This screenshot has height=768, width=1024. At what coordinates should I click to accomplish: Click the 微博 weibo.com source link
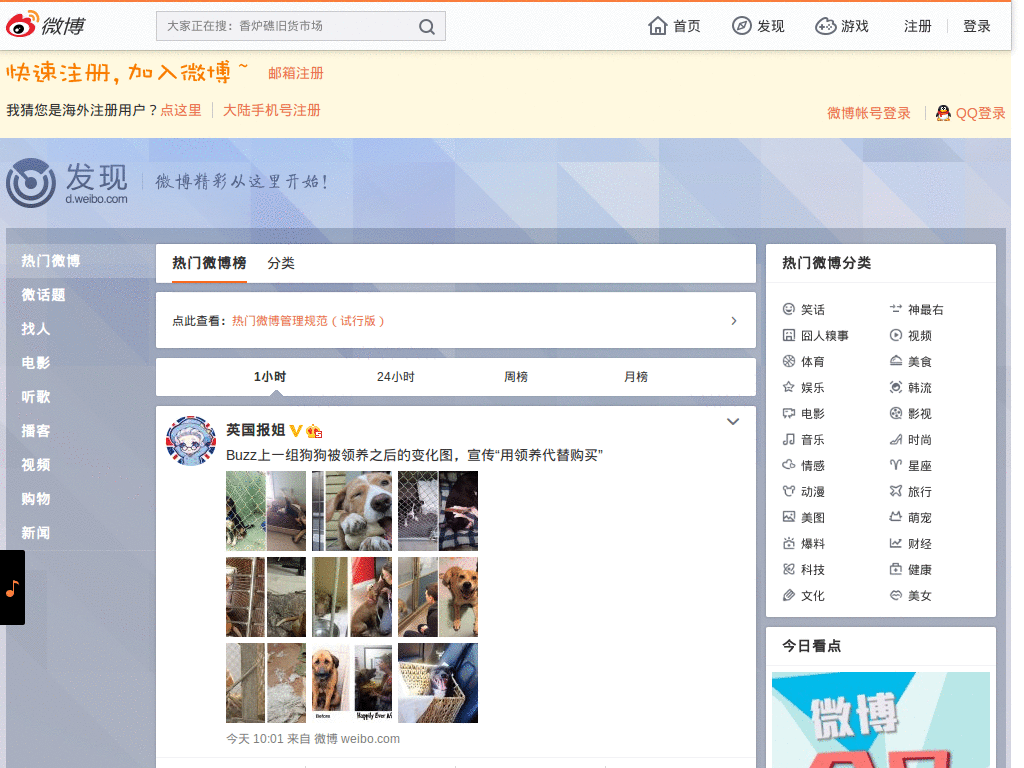357,739
